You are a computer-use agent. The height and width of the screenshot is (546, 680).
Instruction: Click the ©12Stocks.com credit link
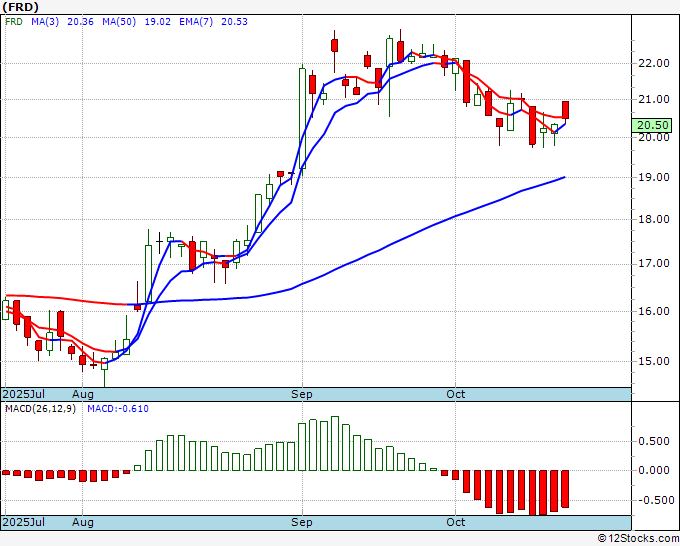coord(638,539)
